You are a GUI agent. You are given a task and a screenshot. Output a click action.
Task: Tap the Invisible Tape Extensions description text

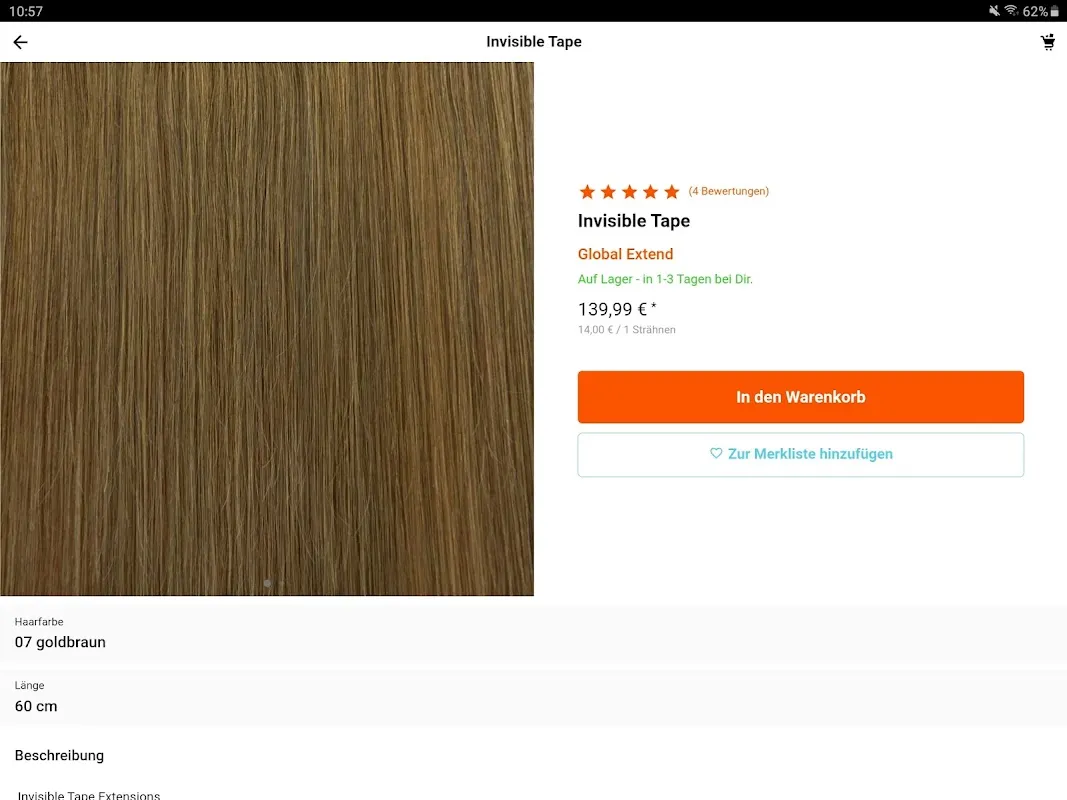89,795
